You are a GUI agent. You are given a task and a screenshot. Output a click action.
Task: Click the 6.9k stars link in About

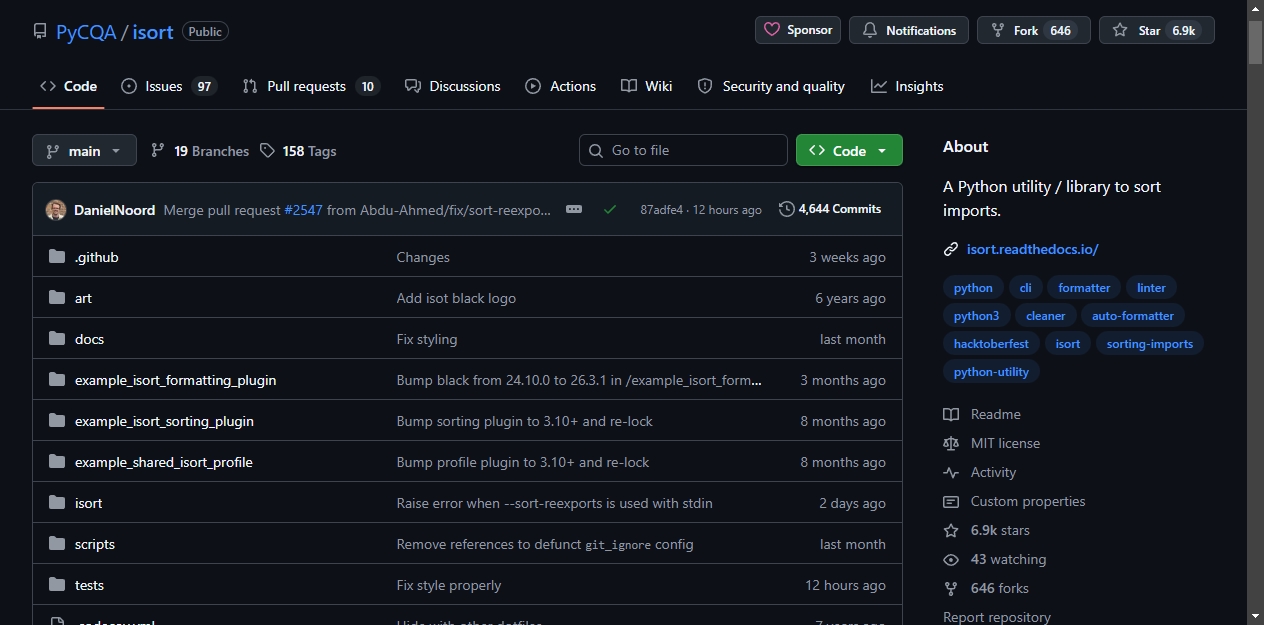[x=1000, y=530]
